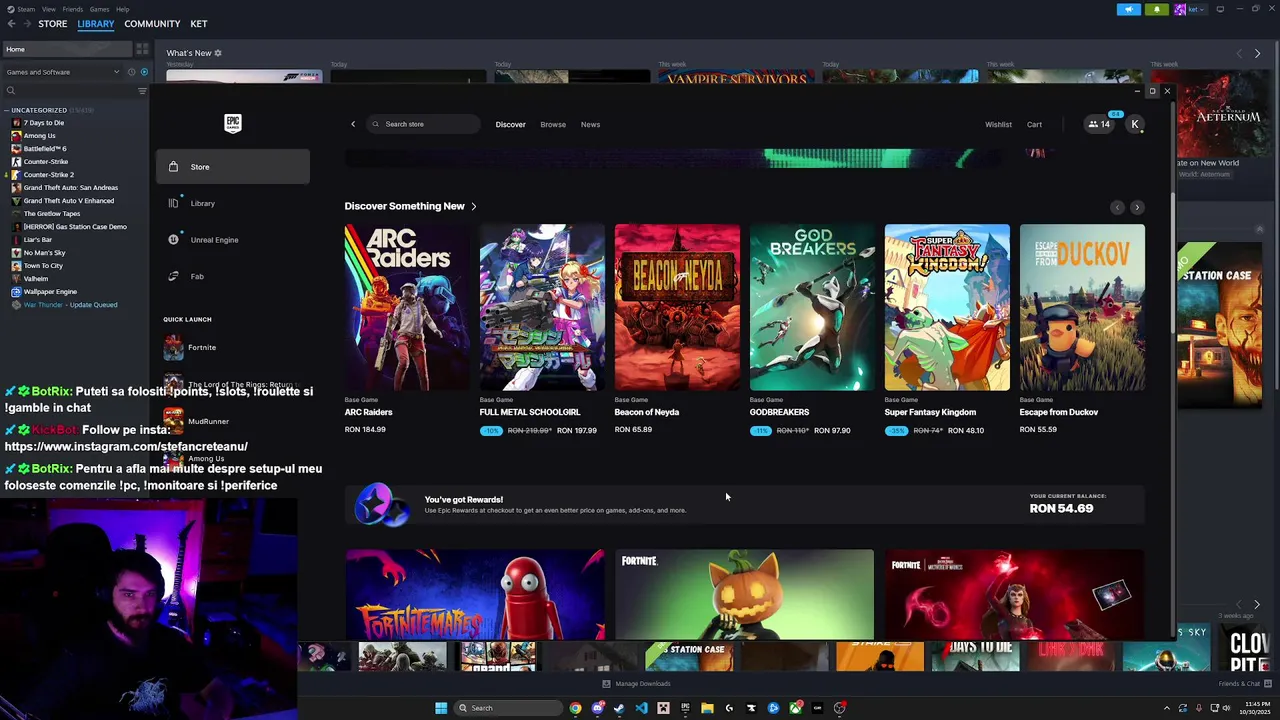1280x720 pixels.
Task: Open Epic Wishlist
Action: point(998,124)
